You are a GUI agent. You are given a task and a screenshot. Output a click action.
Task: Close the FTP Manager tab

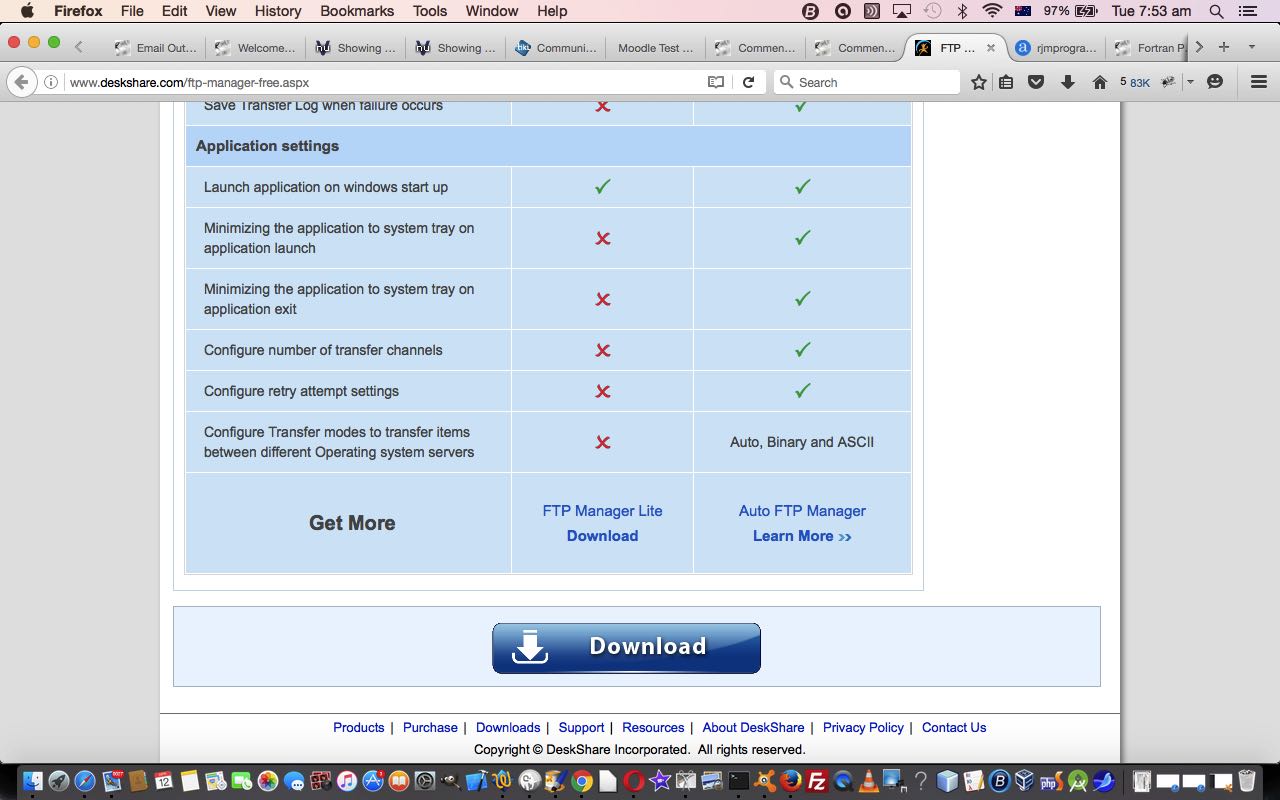991,47
